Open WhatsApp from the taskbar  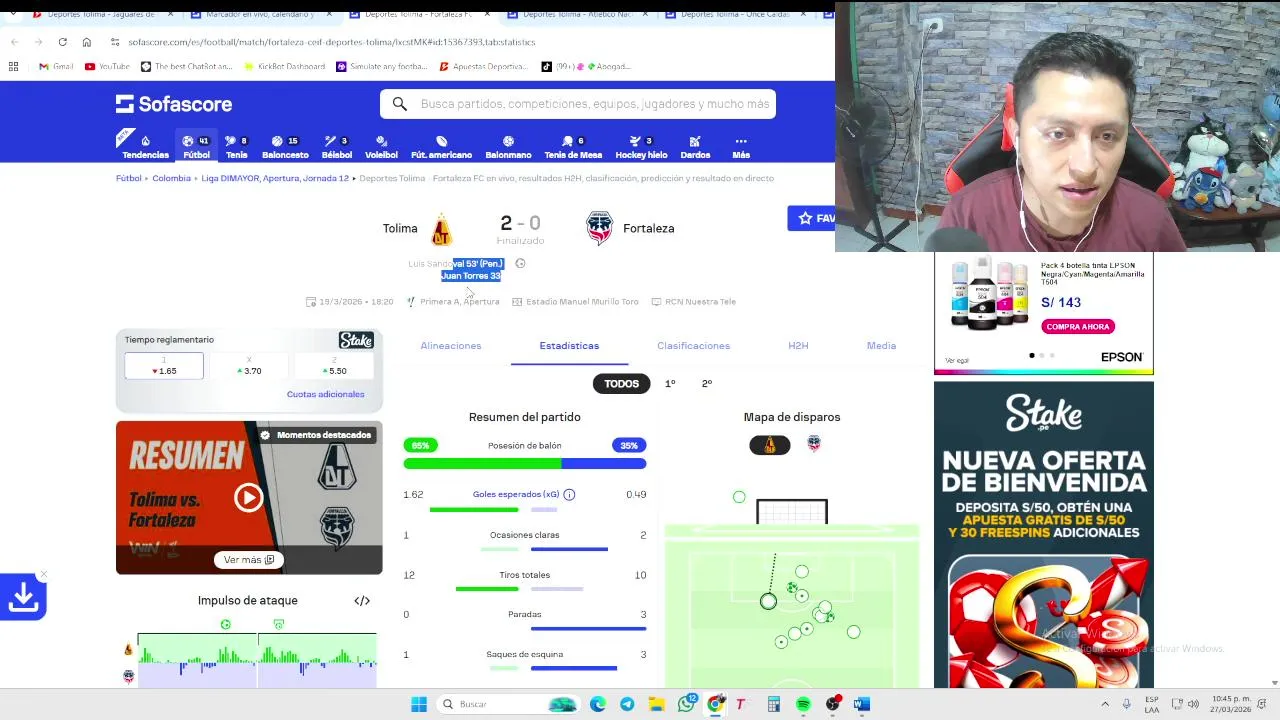pos(686,704)
